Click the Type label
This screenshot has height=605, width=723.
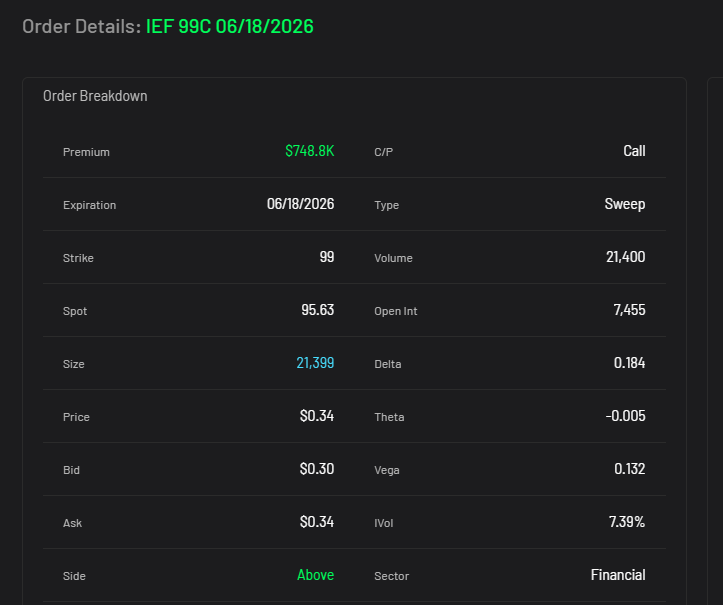[x=386, y=205]
